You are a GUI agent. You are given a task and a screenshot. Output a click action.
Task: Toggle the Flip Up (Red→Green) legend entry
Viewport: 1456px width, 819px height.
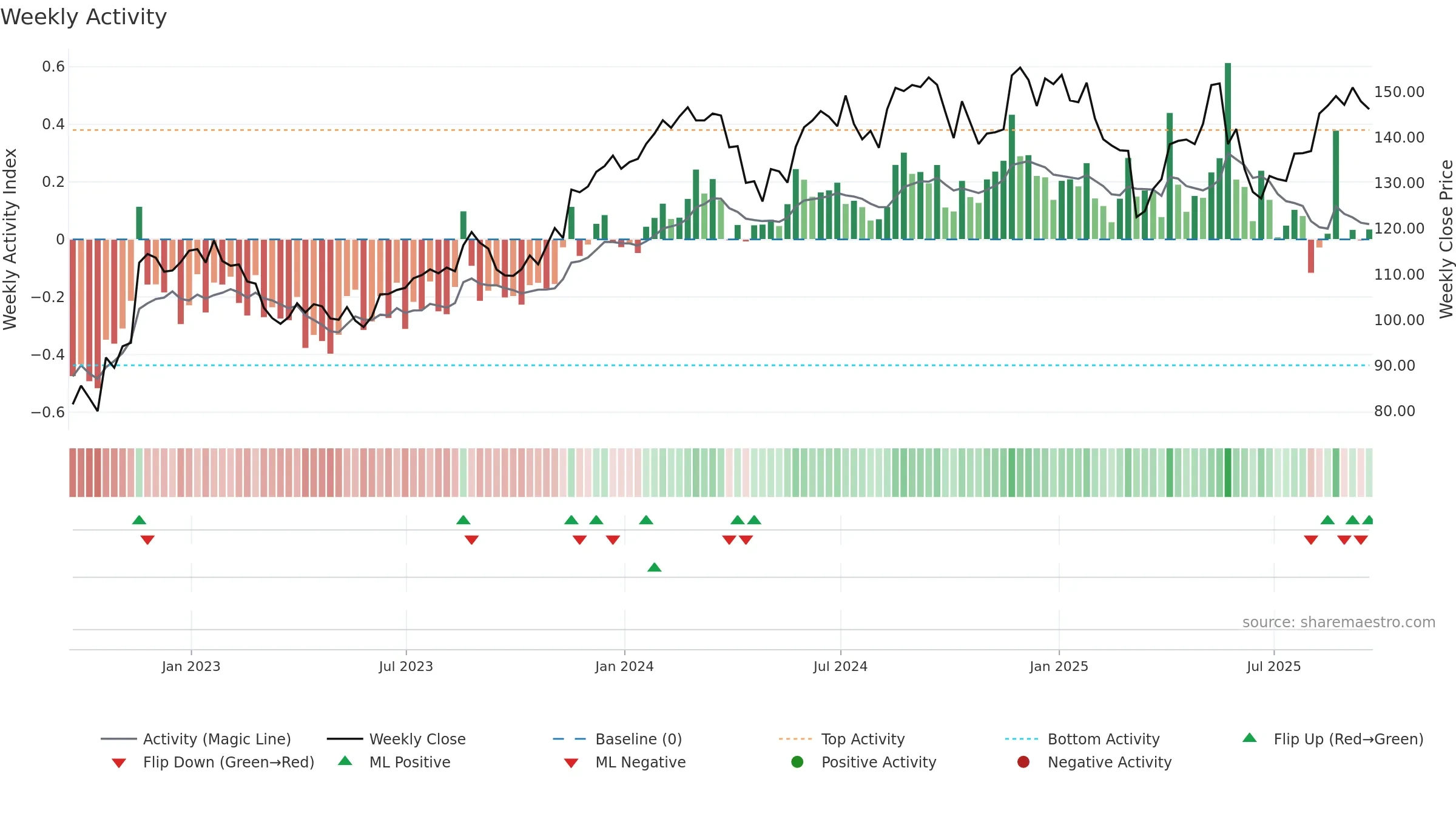[x=1332, y=739]
